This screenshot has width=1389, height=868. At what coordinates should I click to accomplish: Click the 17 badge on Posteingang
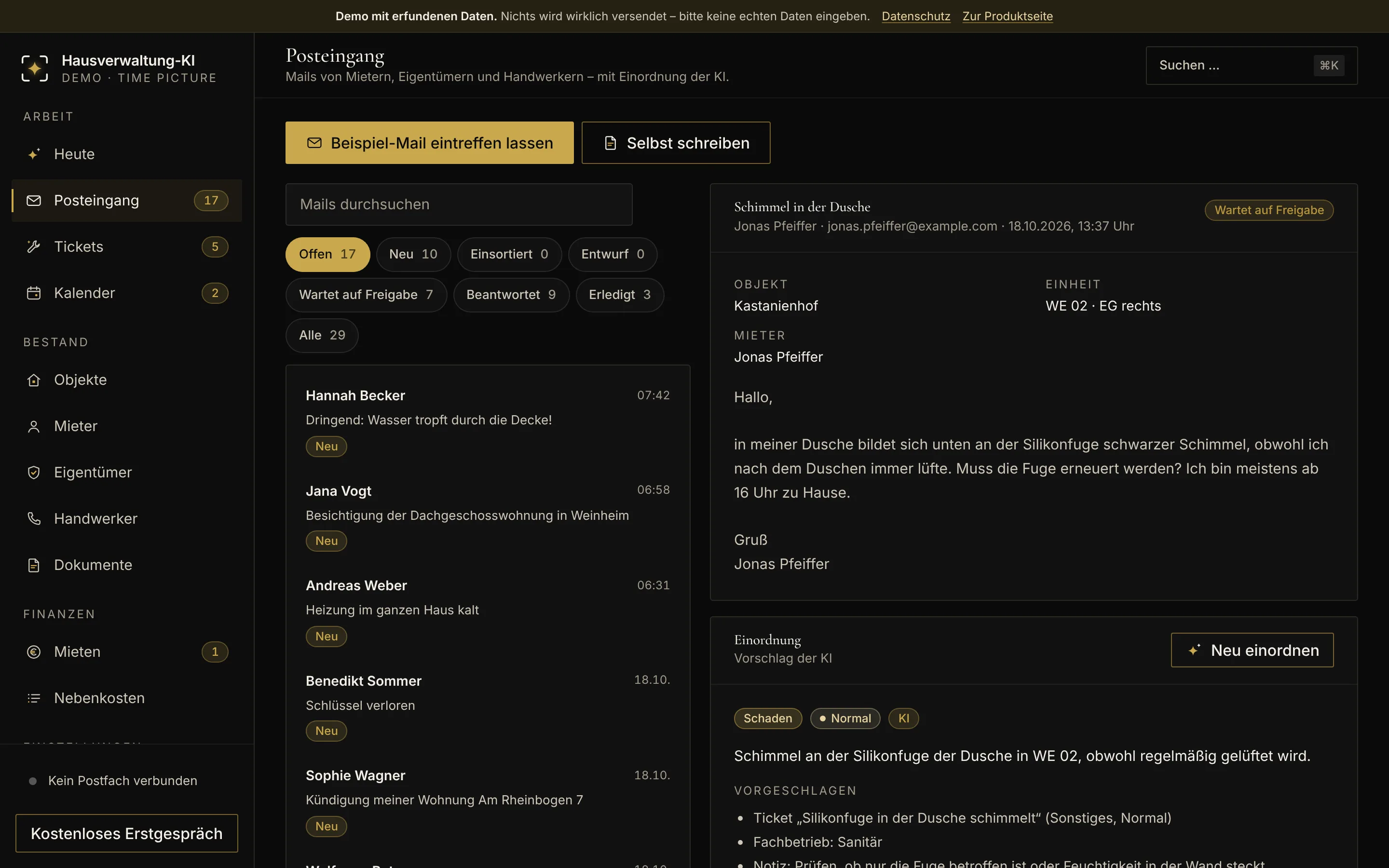(x=211, y=200)
